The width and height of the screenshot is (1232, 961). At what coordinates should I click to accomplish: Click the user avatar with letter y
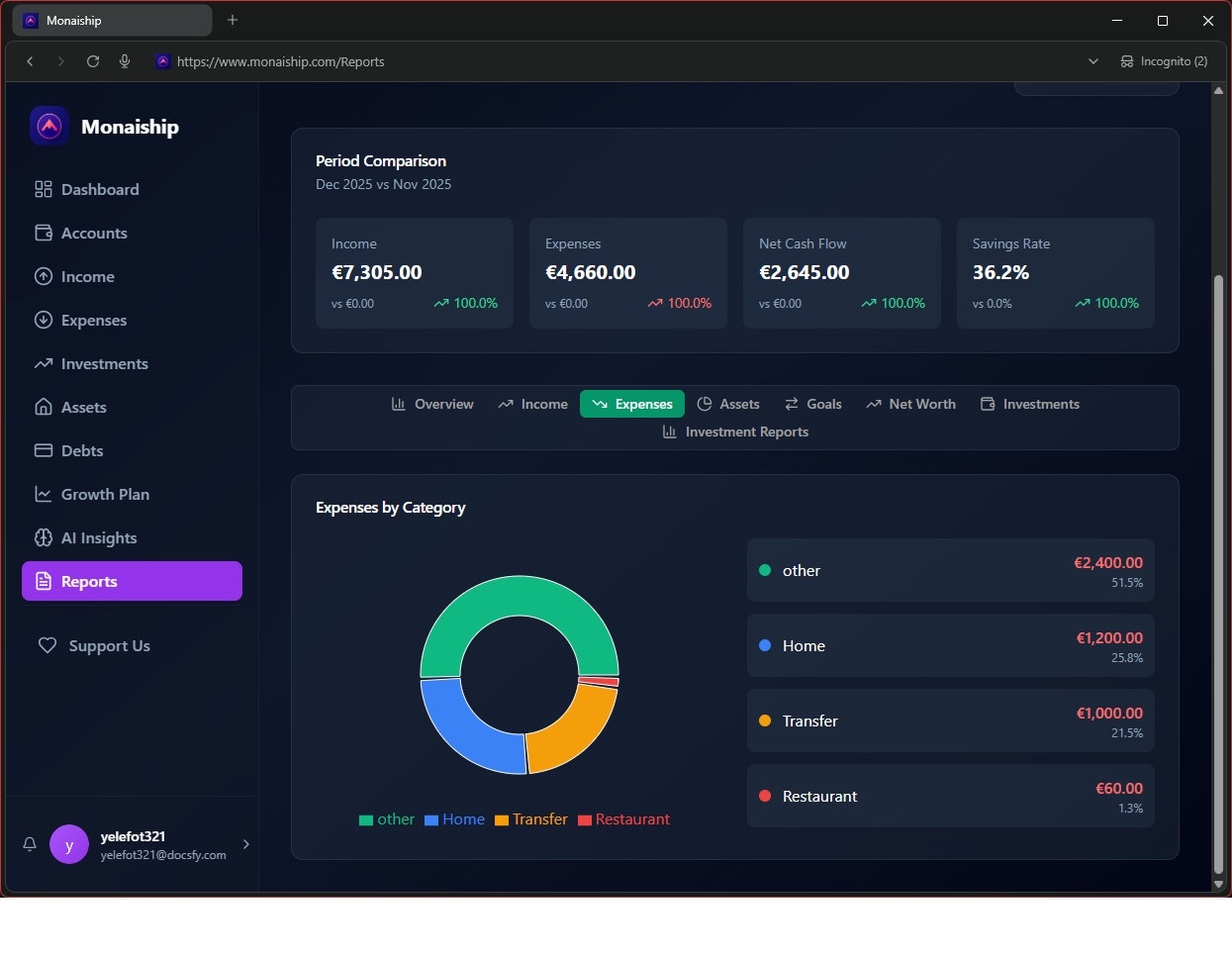[69, 844]
